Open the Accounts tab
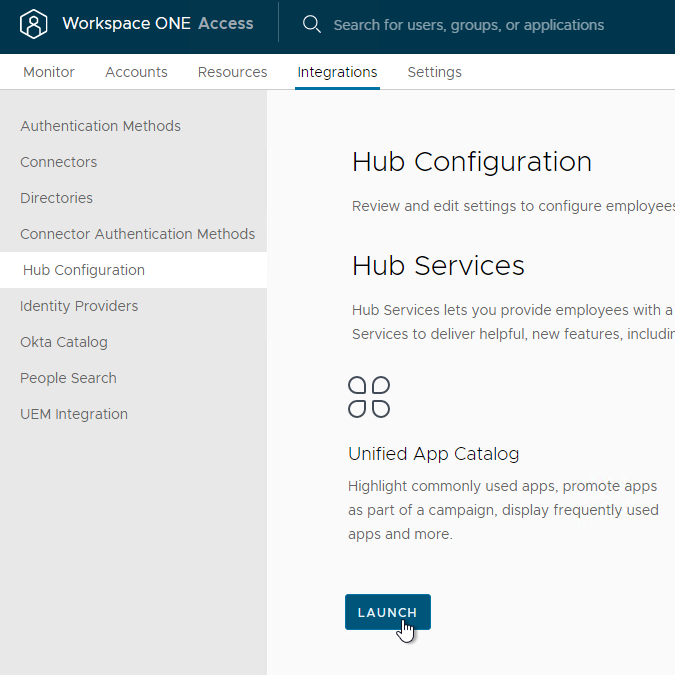Image resolution: width=675 pixels, height=675 pixels. (136, 72)
